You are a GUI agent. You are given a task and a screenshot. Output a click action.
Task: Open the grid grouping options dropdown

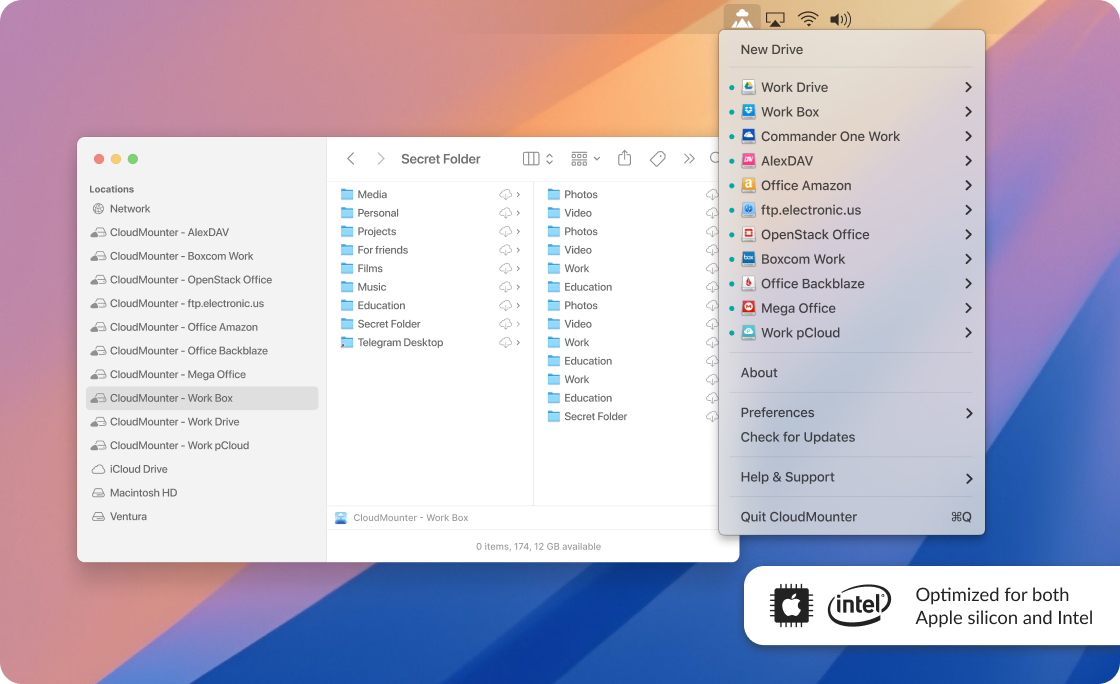(x=585, y=159)
